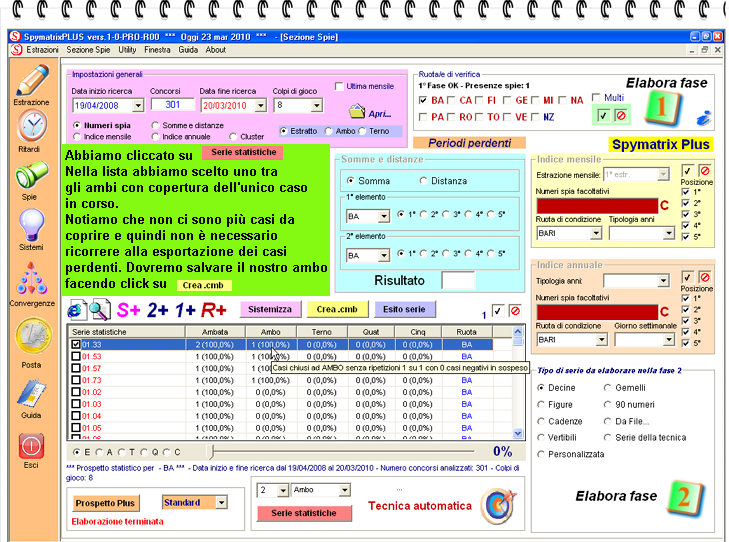The image size is (729, 542).
Task: Select the Sistemi lightbulb icon
Action: click(x=31, y=224)
